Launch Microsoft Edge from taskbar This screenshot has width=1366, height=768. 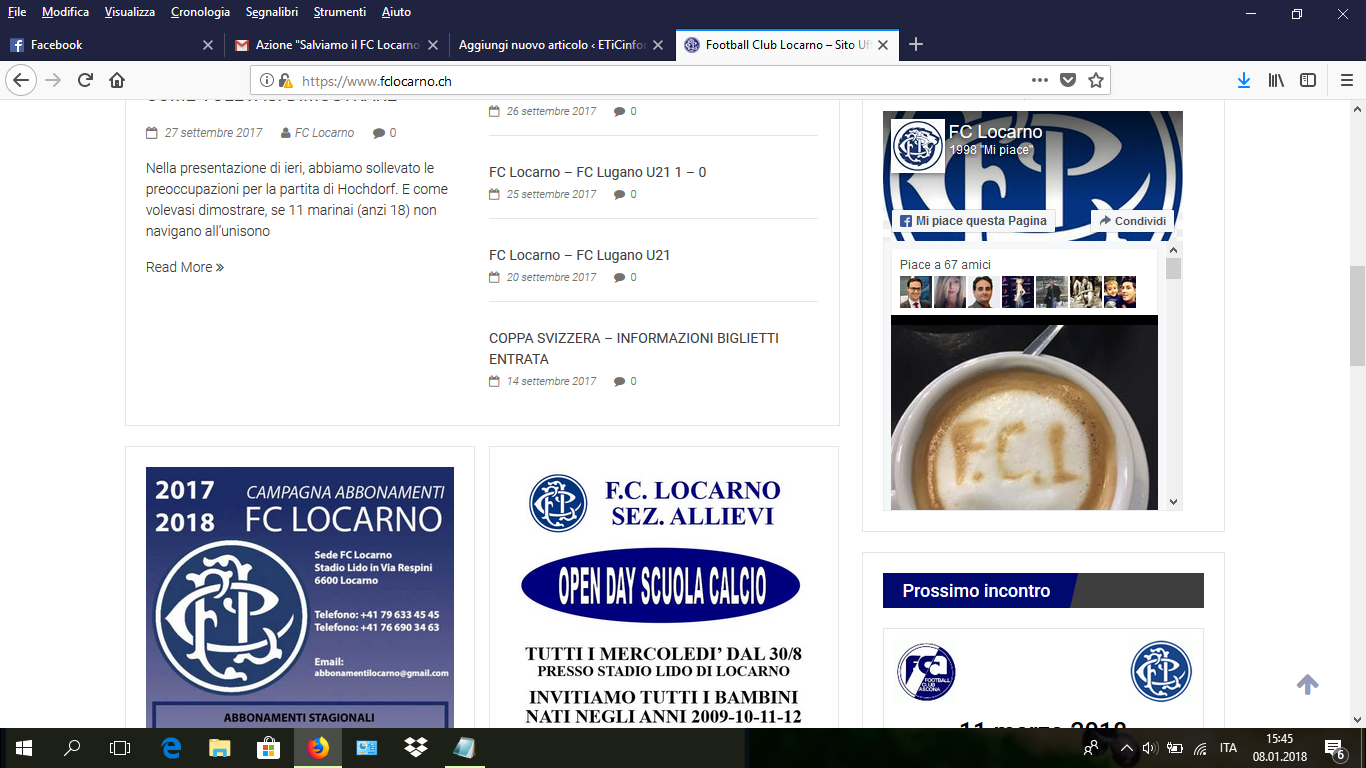pos(171,748)
